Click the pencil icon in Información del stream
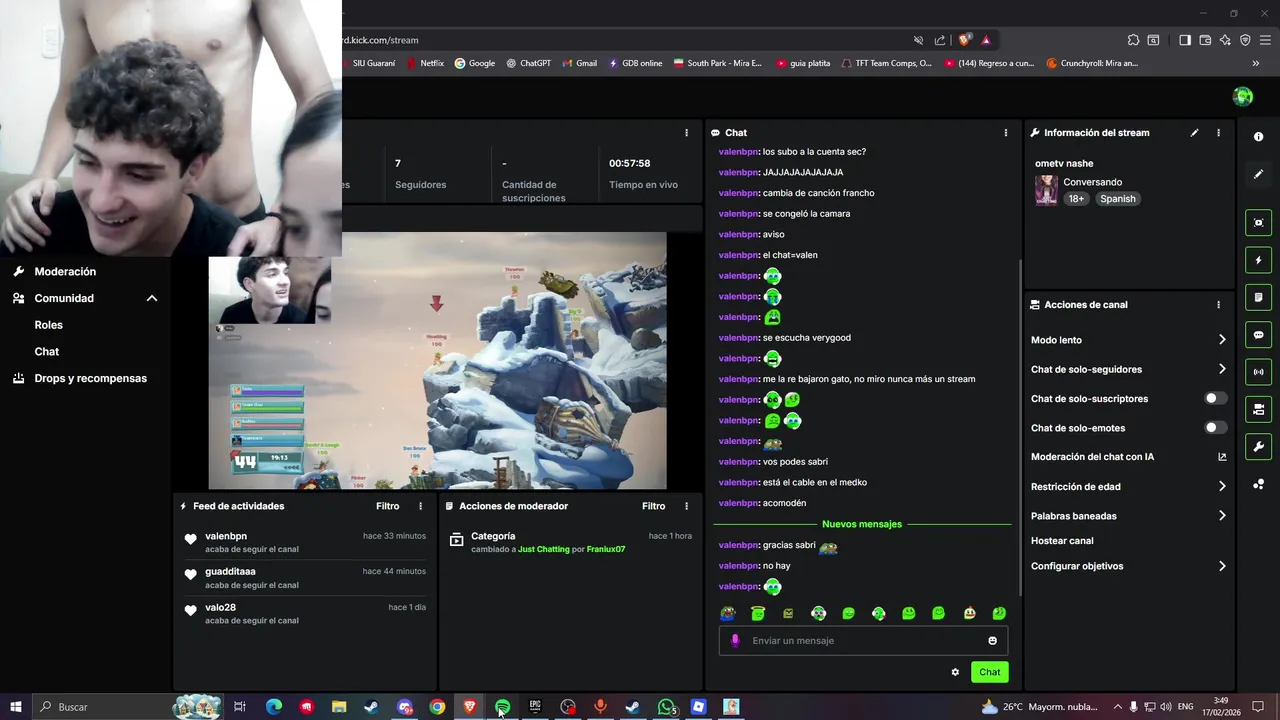1280x720 pixels. coord(1194,133)
